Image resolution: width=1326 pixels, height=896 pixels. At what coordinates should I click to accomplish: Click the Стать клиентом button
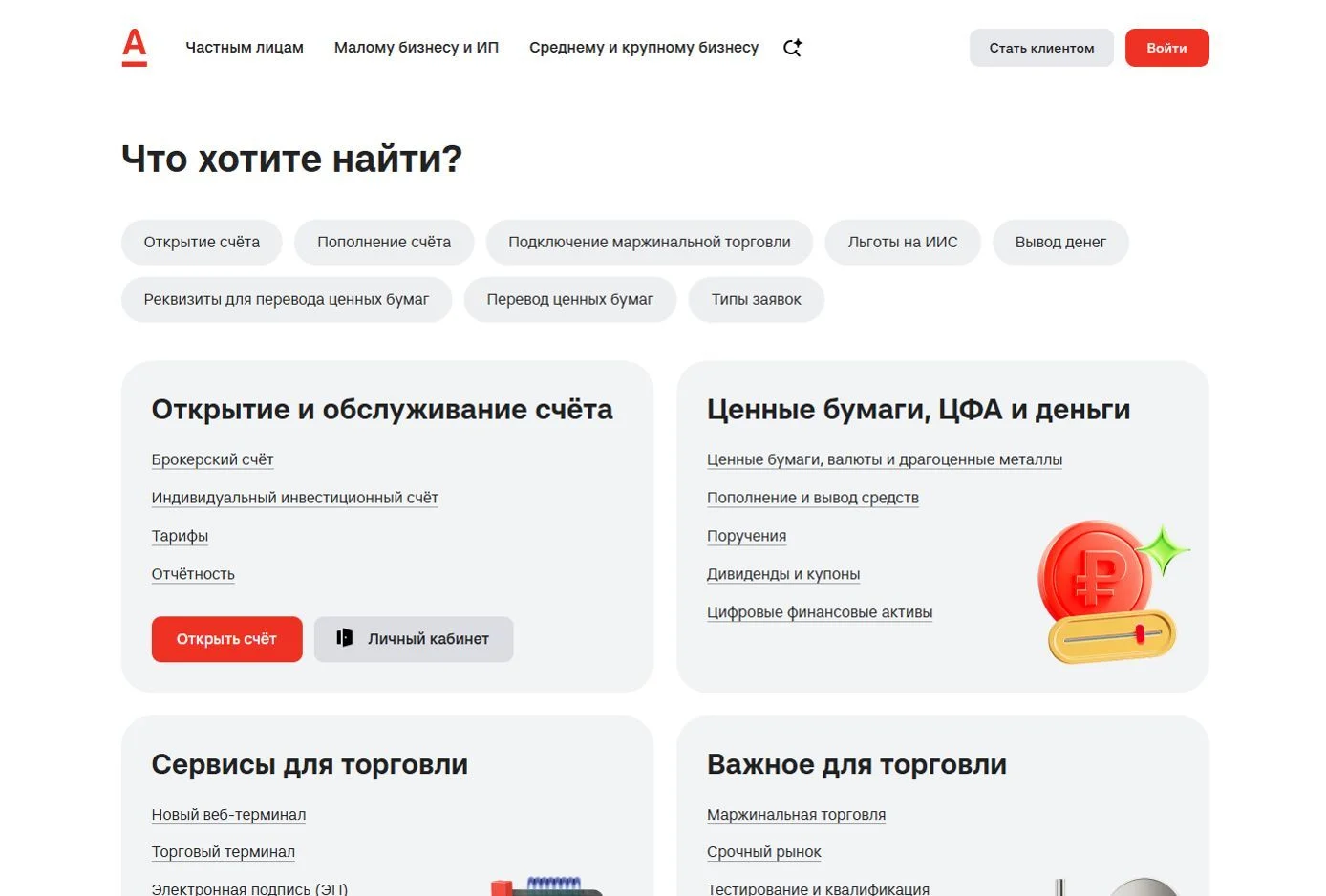(x=1041, y=48)
